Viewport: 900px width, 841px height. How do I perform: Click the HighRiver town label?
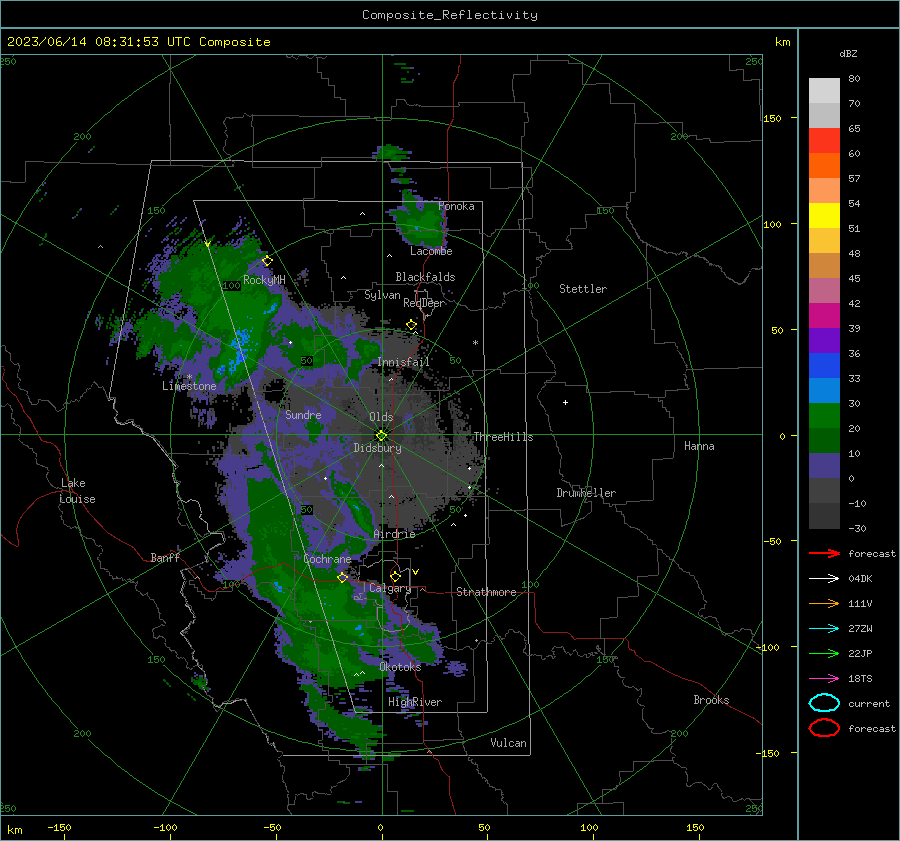415,702
